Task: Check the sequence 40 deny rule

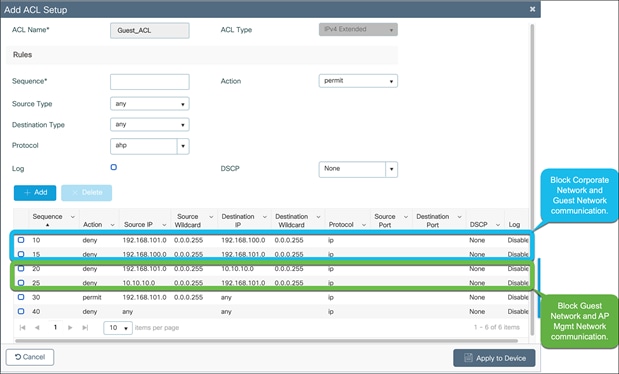Action: [x=21, y=311]
